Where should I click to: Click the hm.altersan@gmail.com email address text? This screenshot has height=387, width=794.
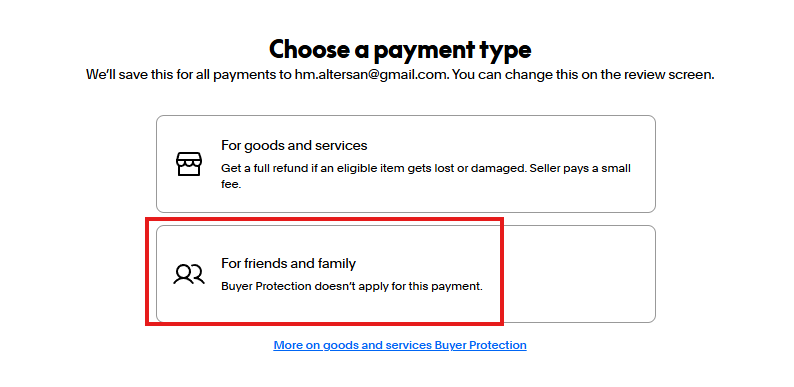tap(371, 75)
